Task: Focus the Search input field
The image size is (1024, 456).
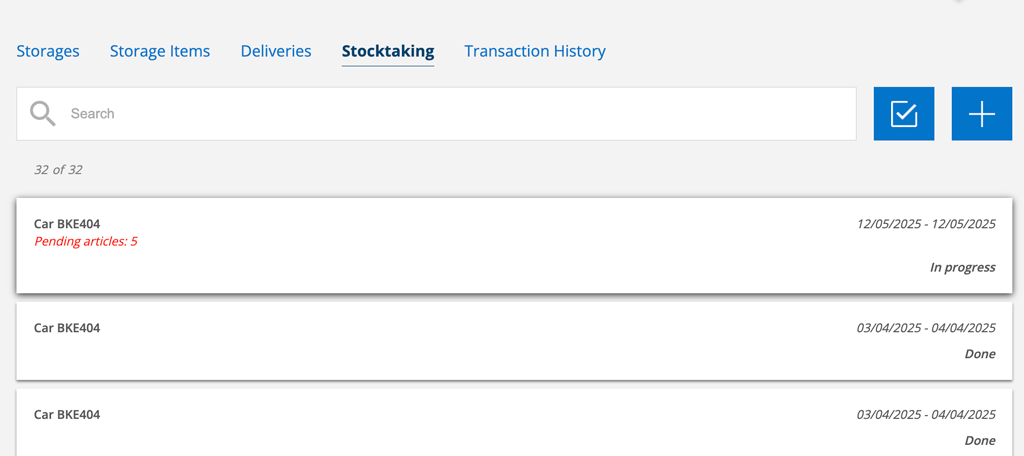Action: [436, 114]
